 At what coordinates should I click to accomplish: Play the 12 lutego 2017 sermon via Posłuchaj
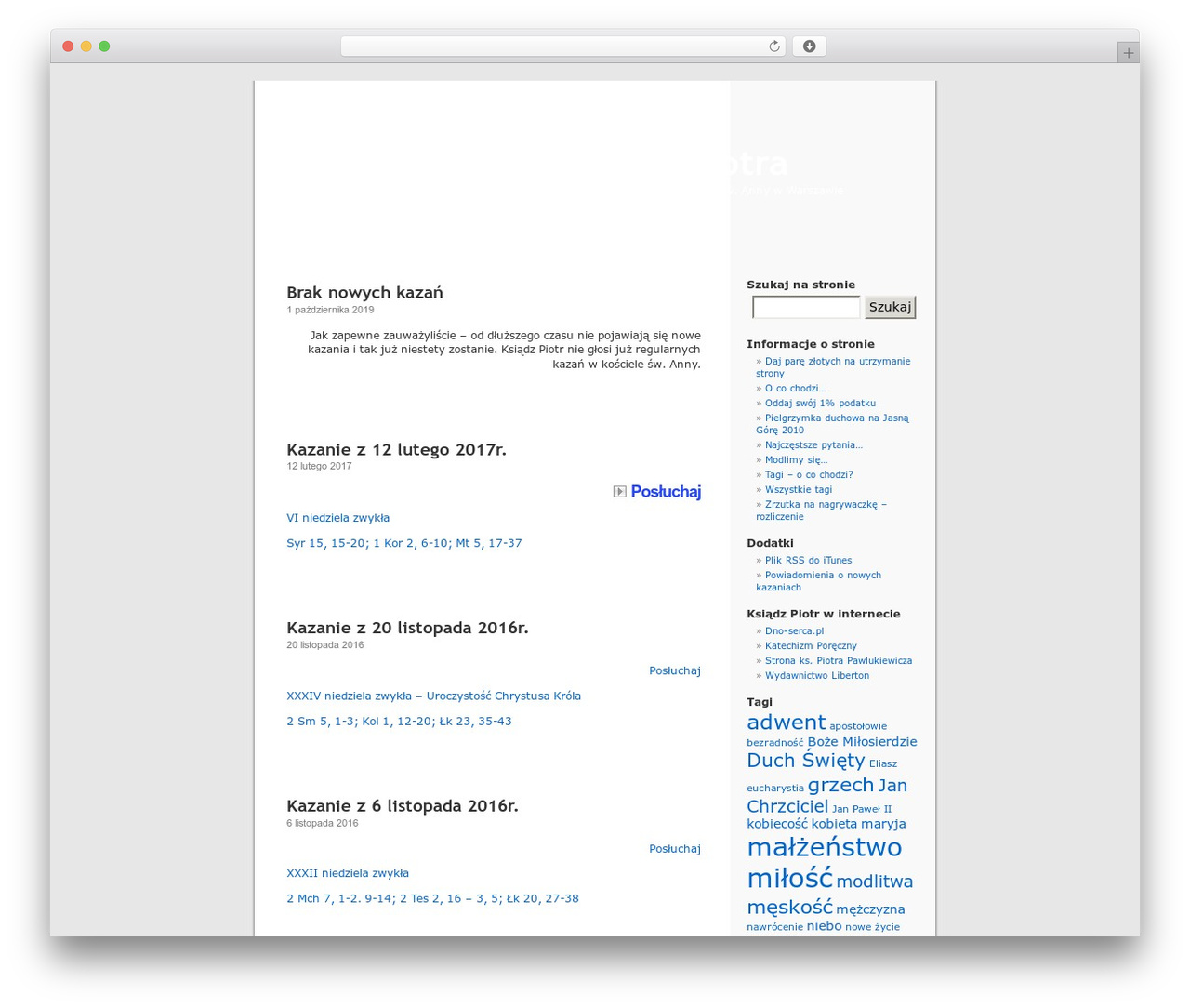[x=666, y=492]
